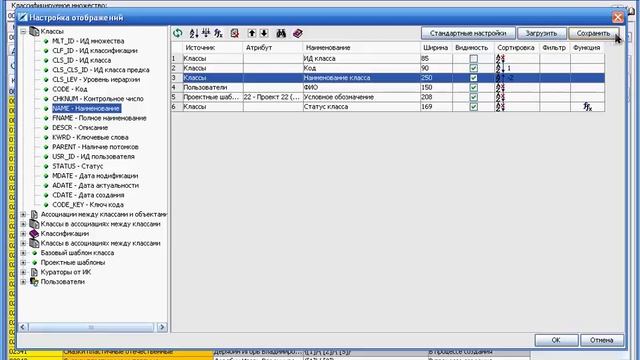Click the tree horizontal scrollbar thumb
The image size is (640, 360).
pos(91,327)
